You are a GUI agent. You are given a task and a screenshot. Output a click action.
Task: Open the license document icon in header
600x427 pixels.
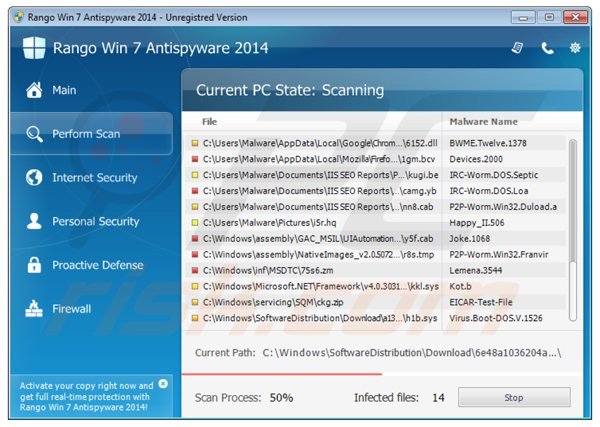click(517, 48)
